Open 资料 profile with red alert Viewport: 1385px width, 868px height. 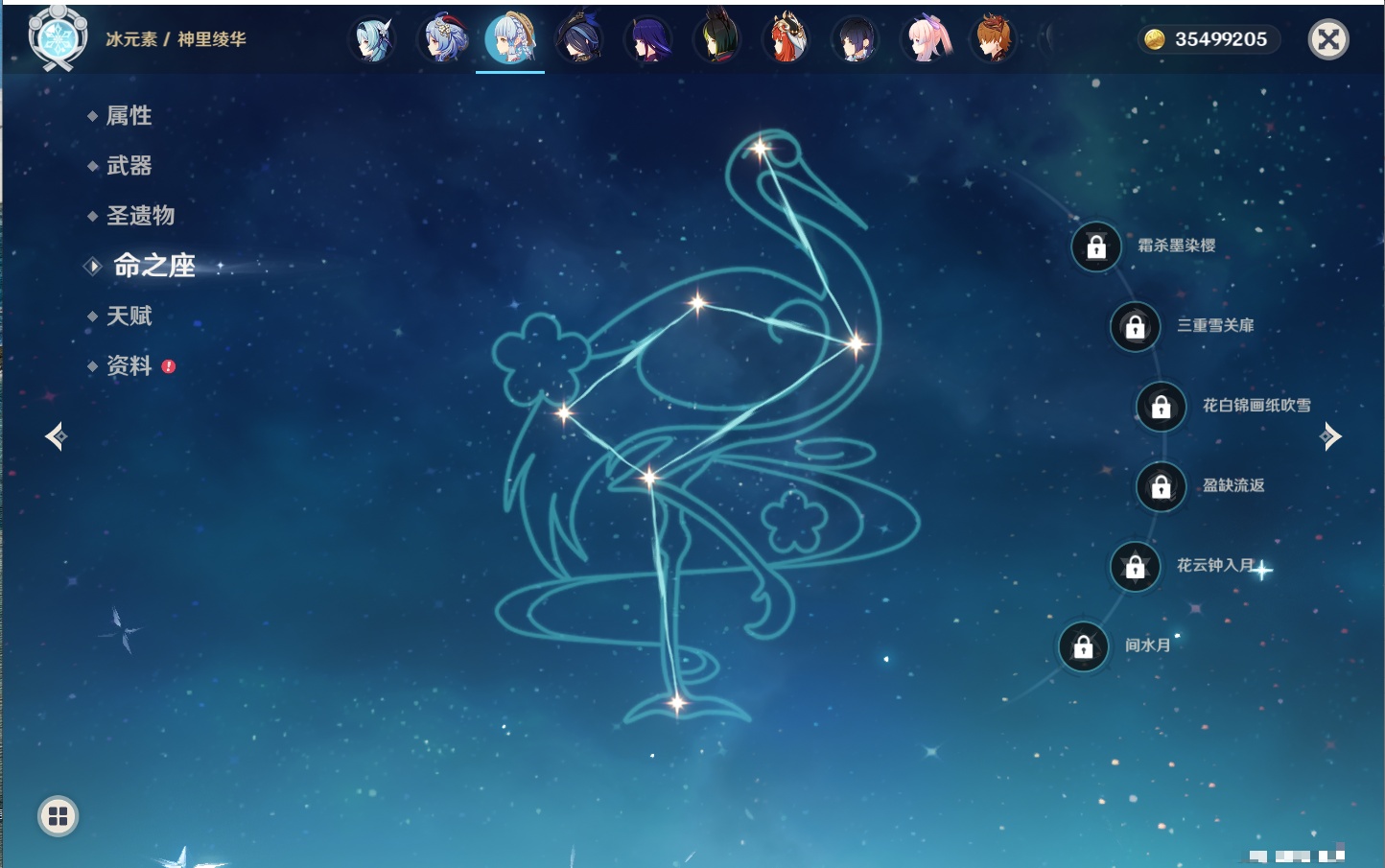tap(129, 366)
